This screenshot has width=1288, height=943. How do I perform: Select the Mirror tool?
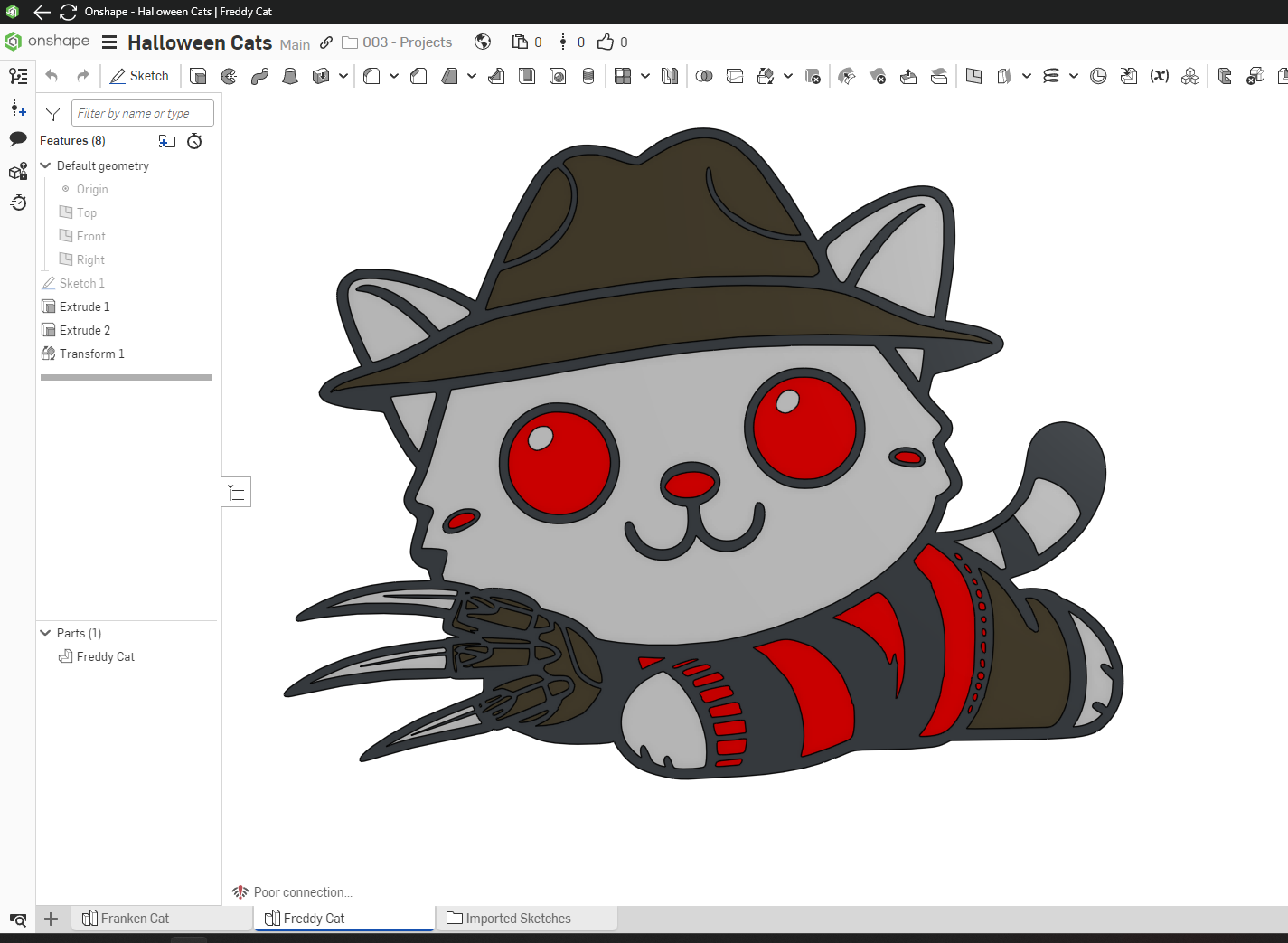coord(670,76)
